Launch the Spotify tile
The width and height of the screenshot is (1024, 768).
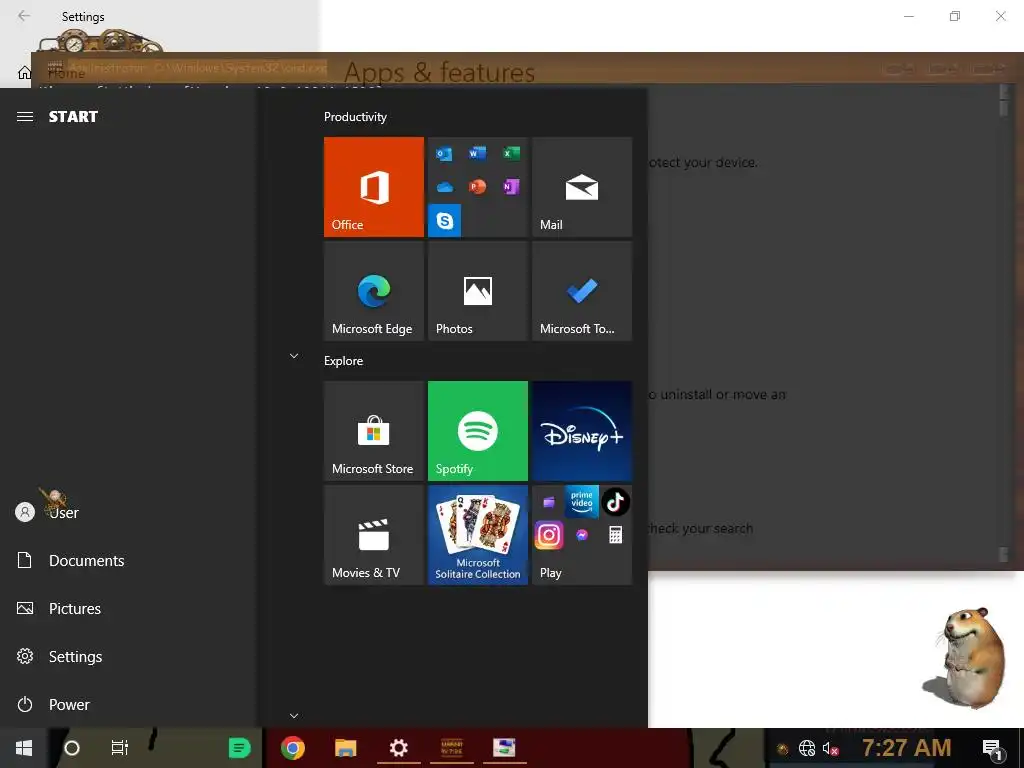pos(477,431)
